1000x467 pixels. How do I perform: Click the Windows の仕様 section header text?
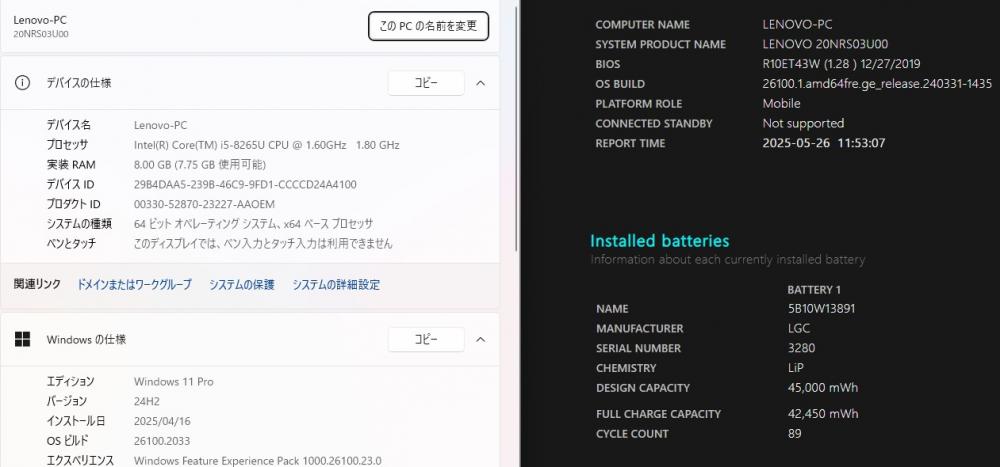(86, 339)
